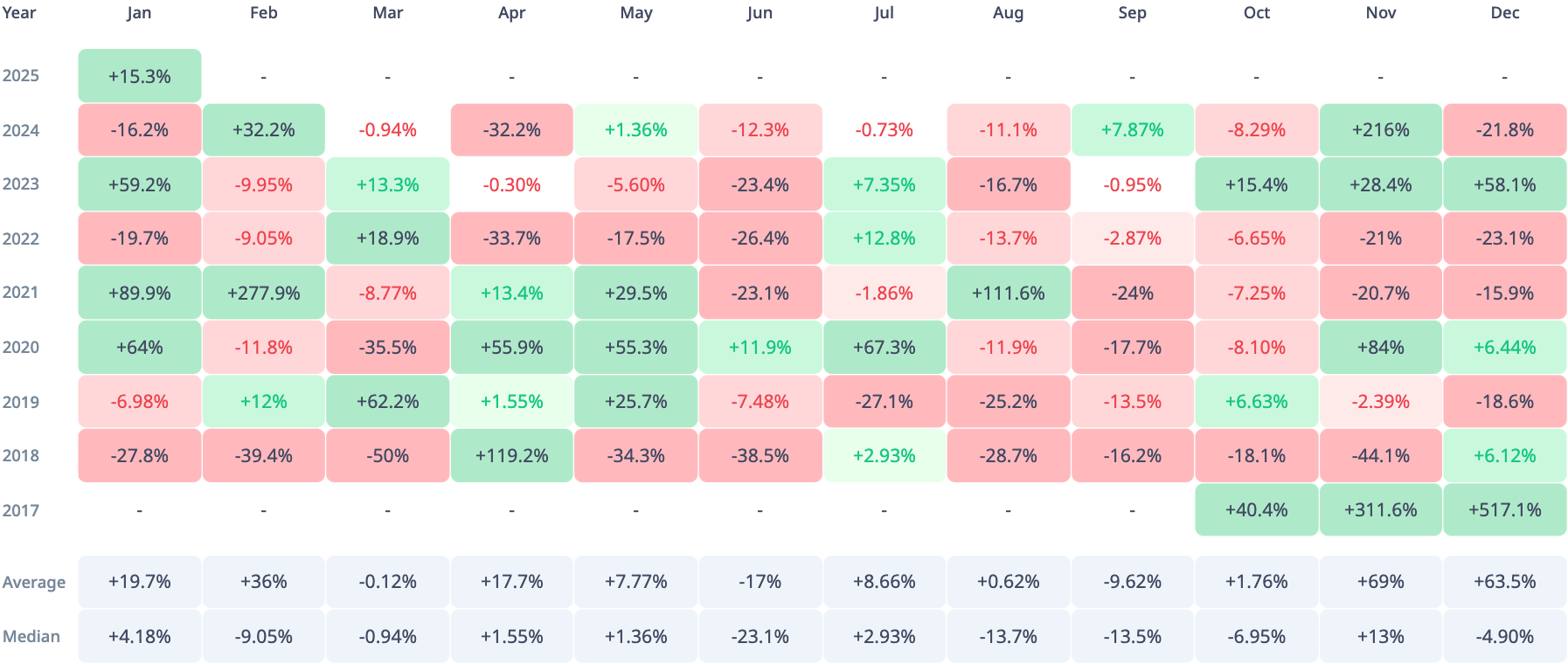
Task: Click the 2022 year row label
Action: pos(21,239)
